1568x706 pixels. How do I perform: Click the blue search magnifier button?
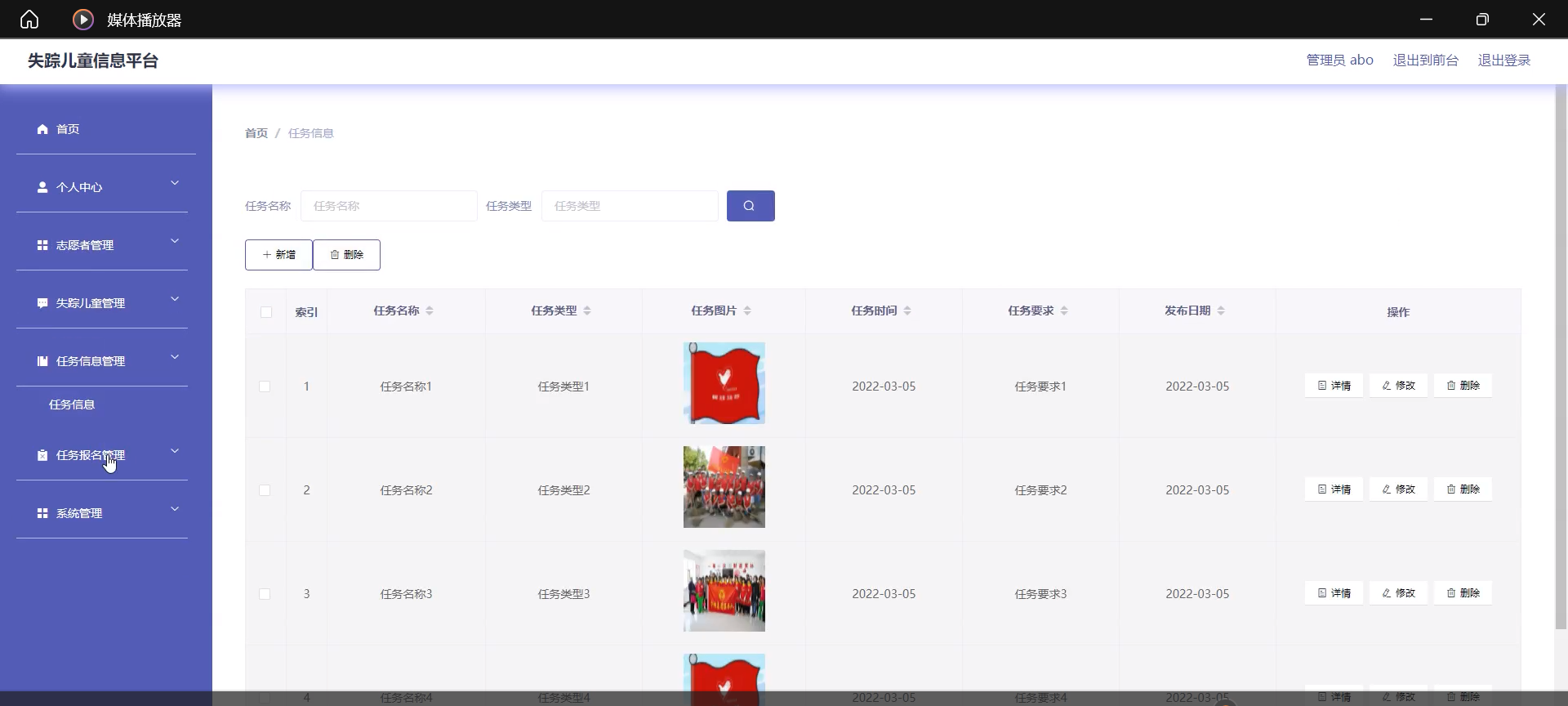(x=751, y=206)
